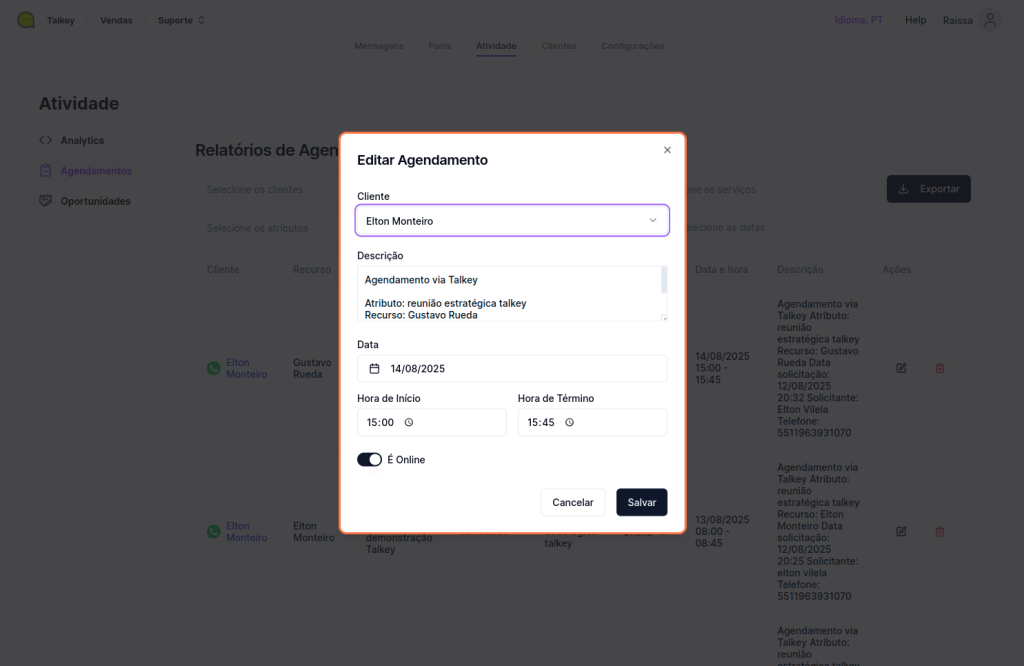The height and width of the screenshot is (666, 1024).
Task: Switch to the Mensagens tab
Action: point(379,46)
